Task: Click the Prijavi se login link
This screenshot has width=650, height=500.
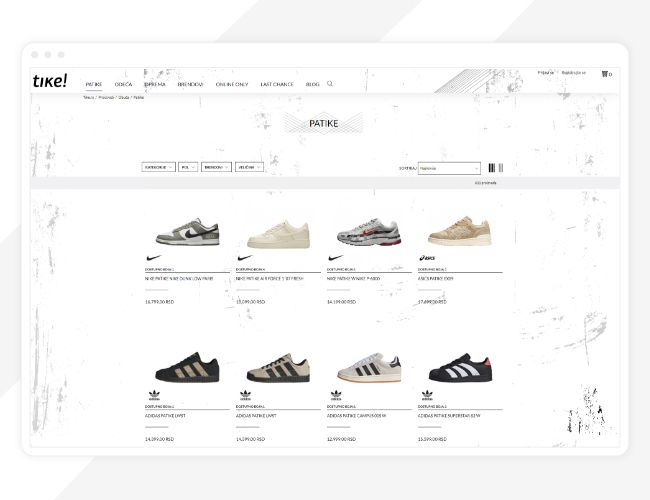Action: [x=546, y=73]
